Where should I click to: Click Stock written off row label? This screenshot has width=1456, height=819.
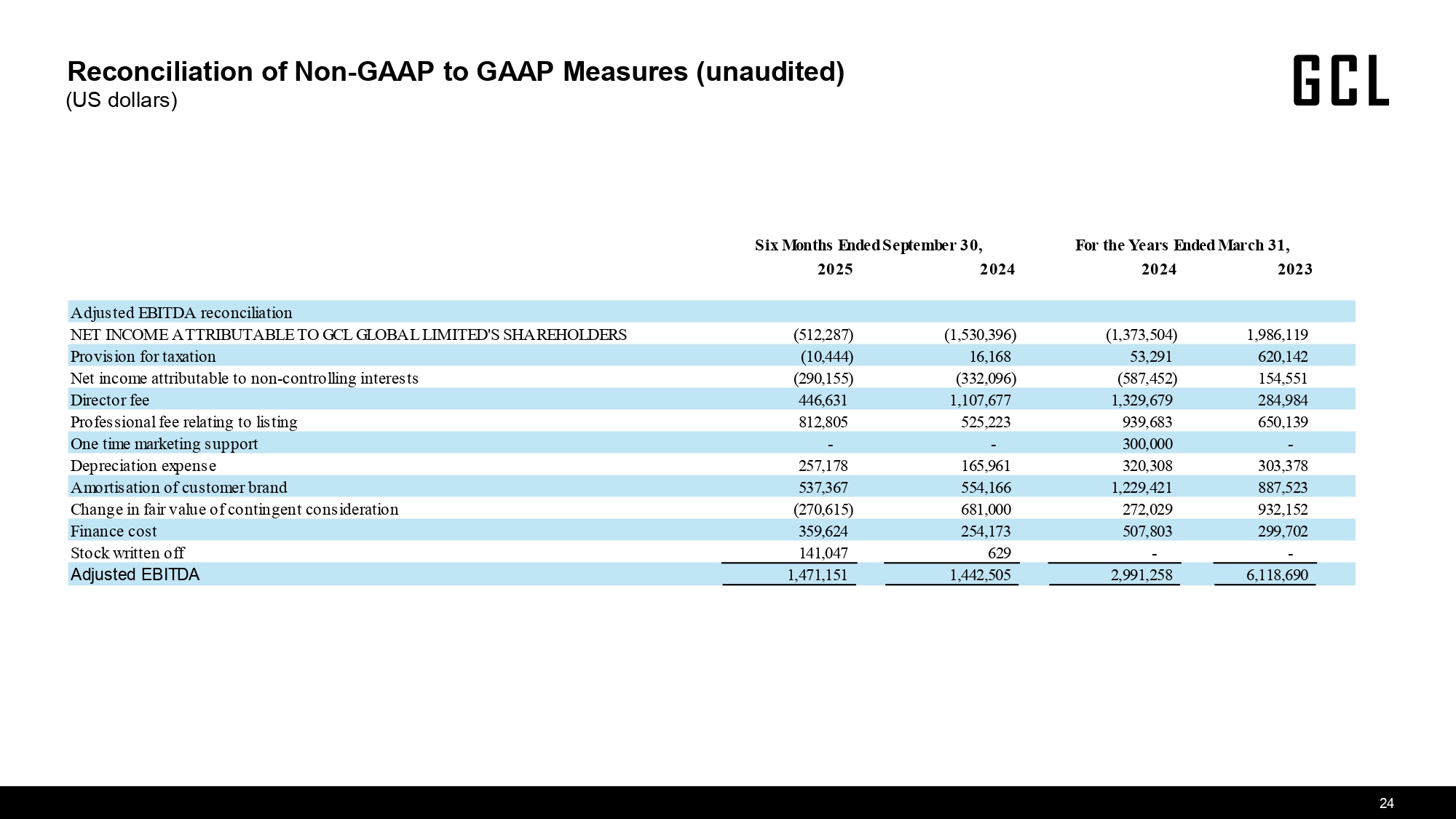127,553
